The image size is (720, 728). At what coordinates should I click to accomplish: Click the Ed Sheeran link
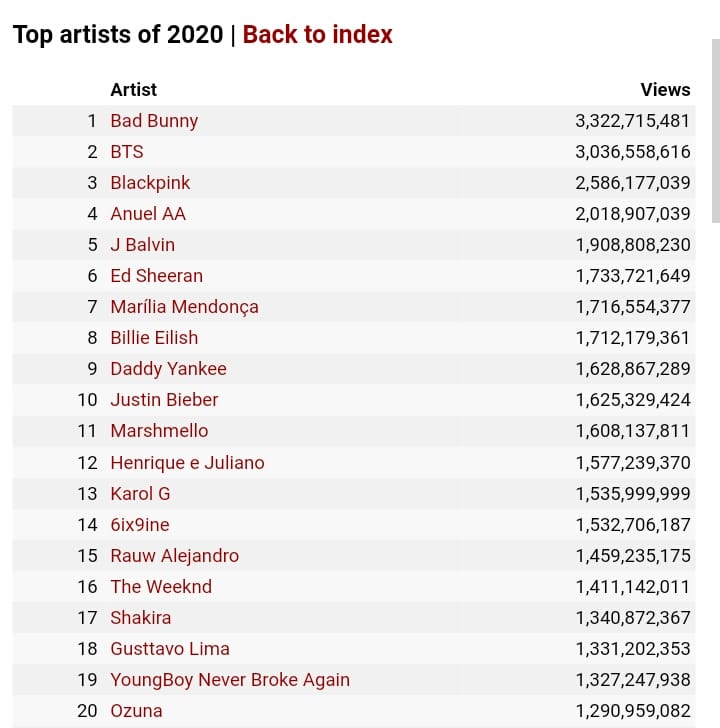click(156, 276)
